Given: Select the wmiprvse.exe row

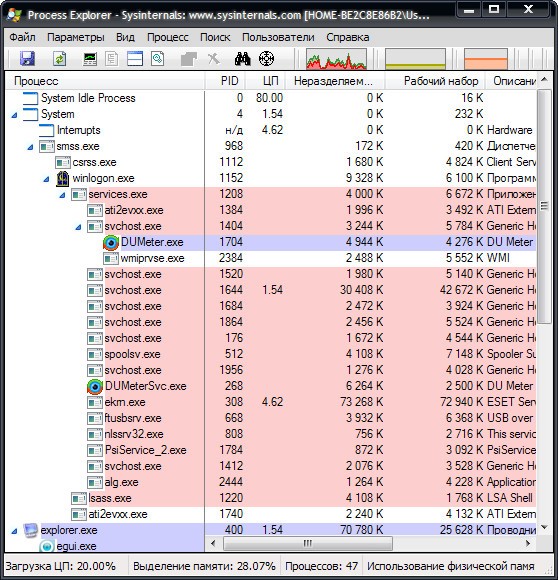Looking at the screenshot, I should (271, 258).
